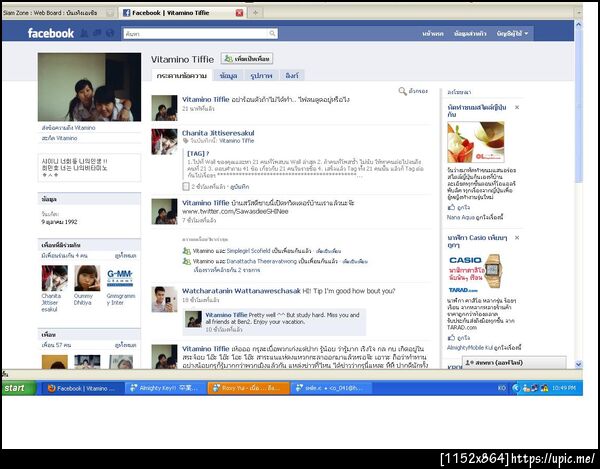The width and height of the screenshot is (600, 469).
Task: Switch to the Photos tab
Action: tap(261, 75)
